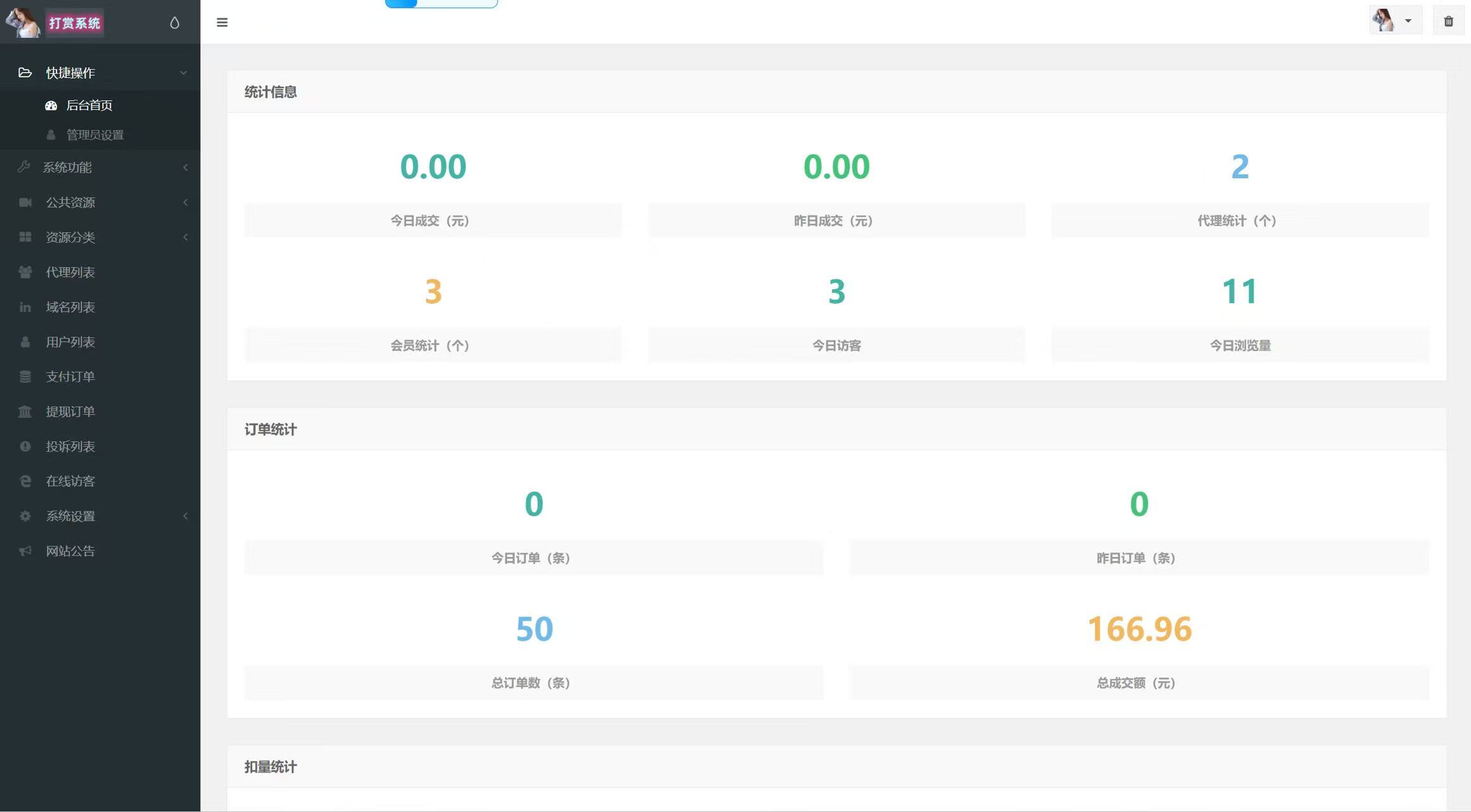The image size is (1471, 812).
Task: Click the browser icon for 在线访客
Action: 25,481
